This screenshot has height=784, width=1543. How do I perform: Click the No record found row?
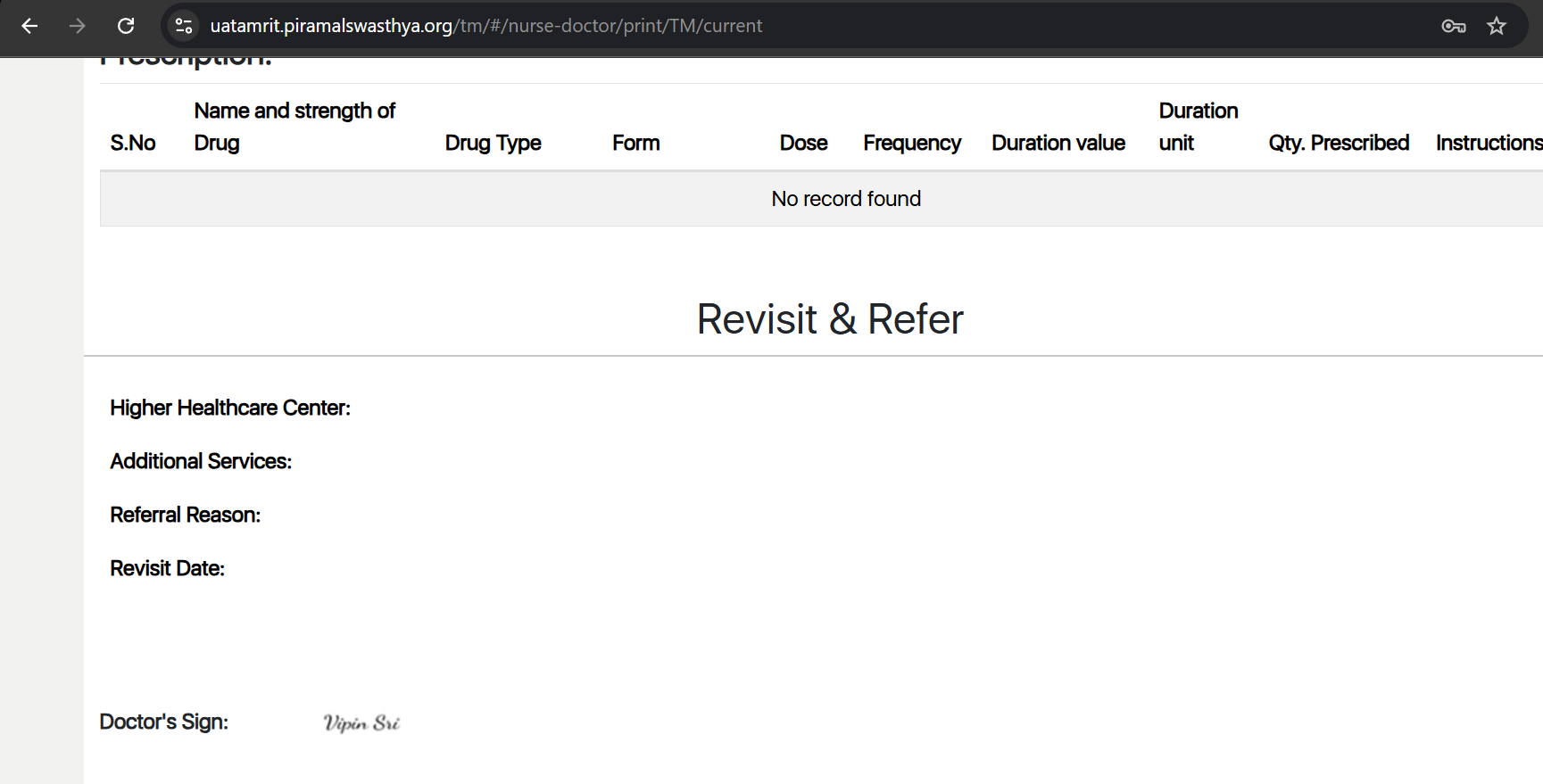pos(845,199)
